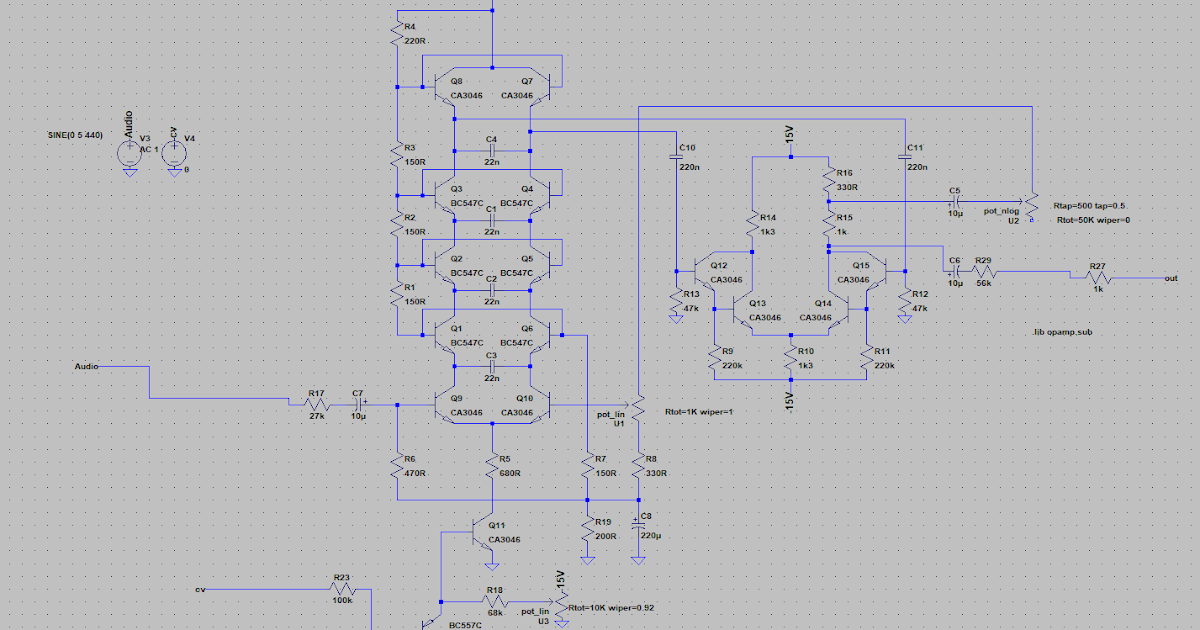1200x630 pixels.
Task: Select capacitor C7 10µ symbol
Action: (358, 405)
